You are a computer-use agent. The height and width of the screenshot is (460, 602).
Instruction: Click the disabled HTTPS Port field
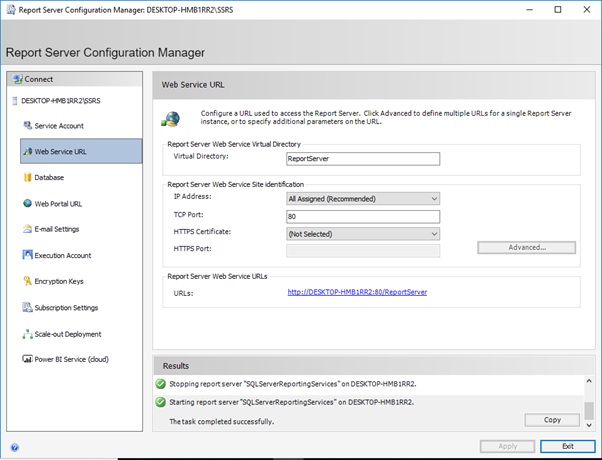(x=363, y=251)
